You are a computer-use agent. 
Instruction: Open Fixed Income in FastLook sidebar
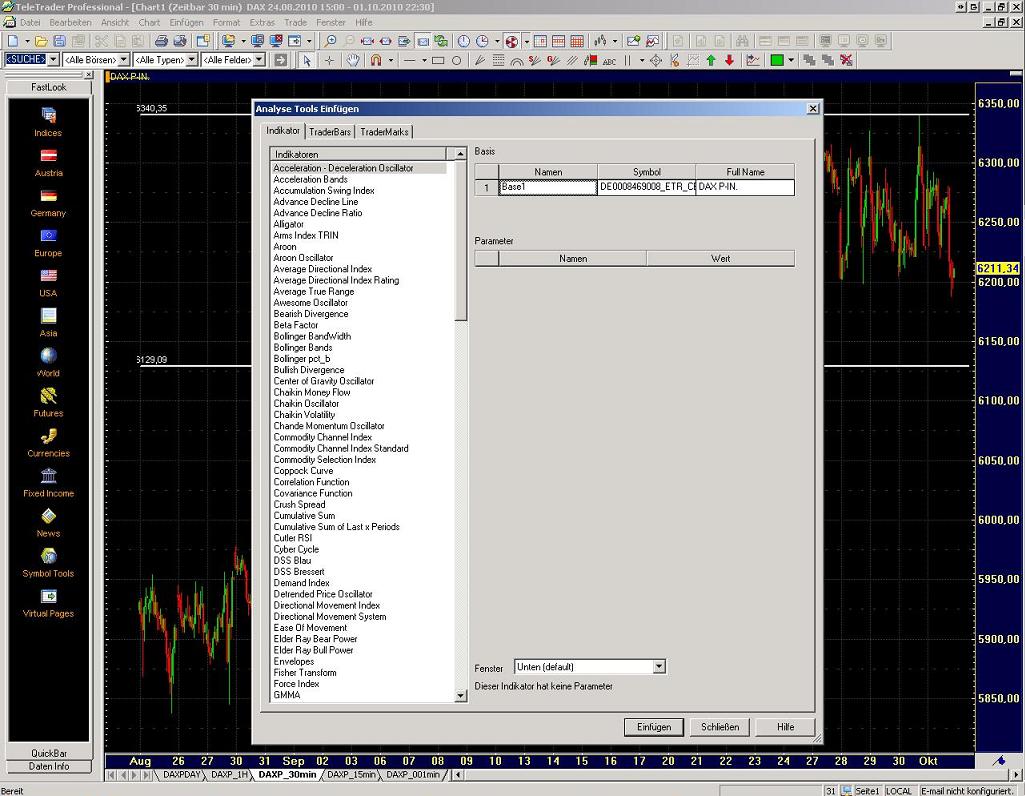pyautogui.click(x=48, y=483)
